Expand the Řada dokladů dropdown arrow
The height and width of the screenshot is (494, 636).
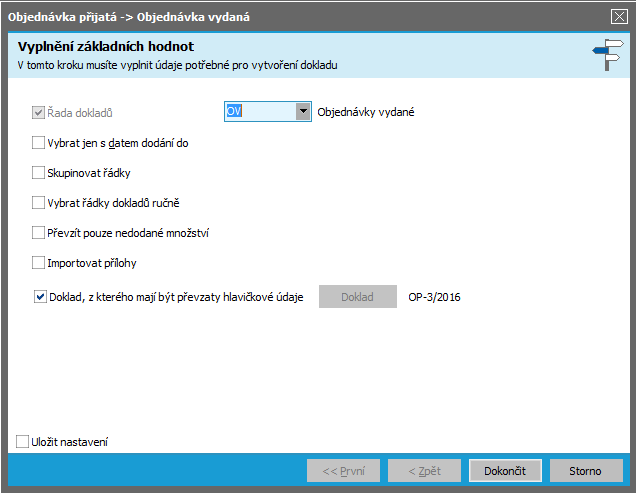point(303,112)
